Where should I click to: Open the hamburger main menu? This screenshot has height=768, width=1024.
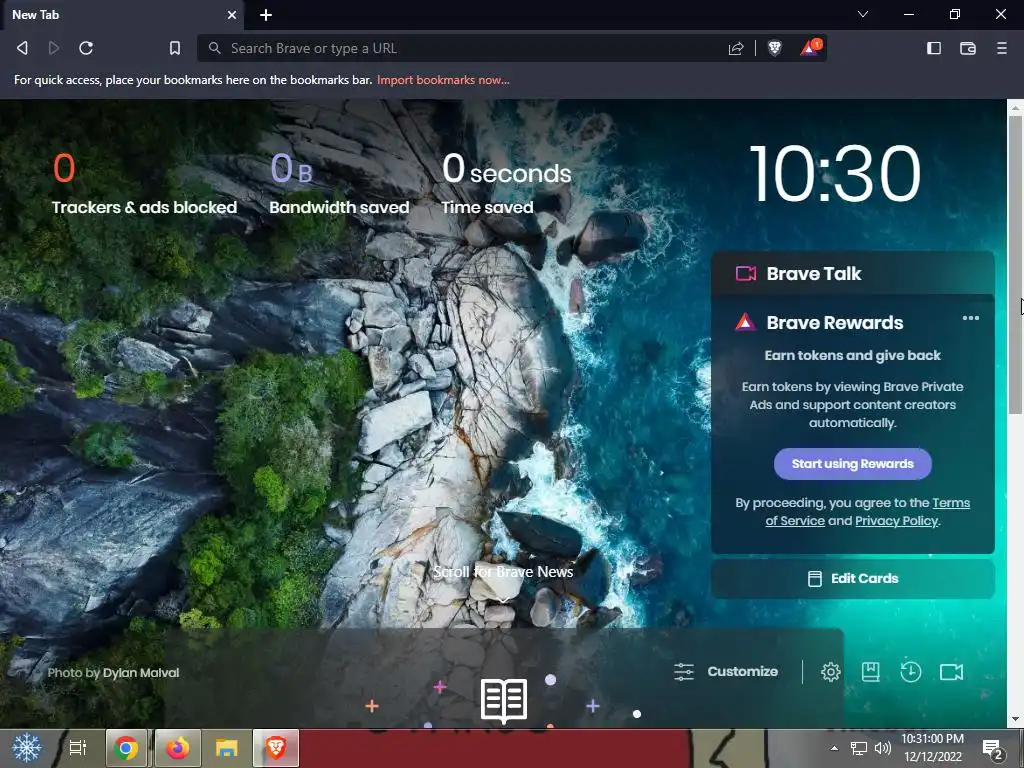point(1002,48)
